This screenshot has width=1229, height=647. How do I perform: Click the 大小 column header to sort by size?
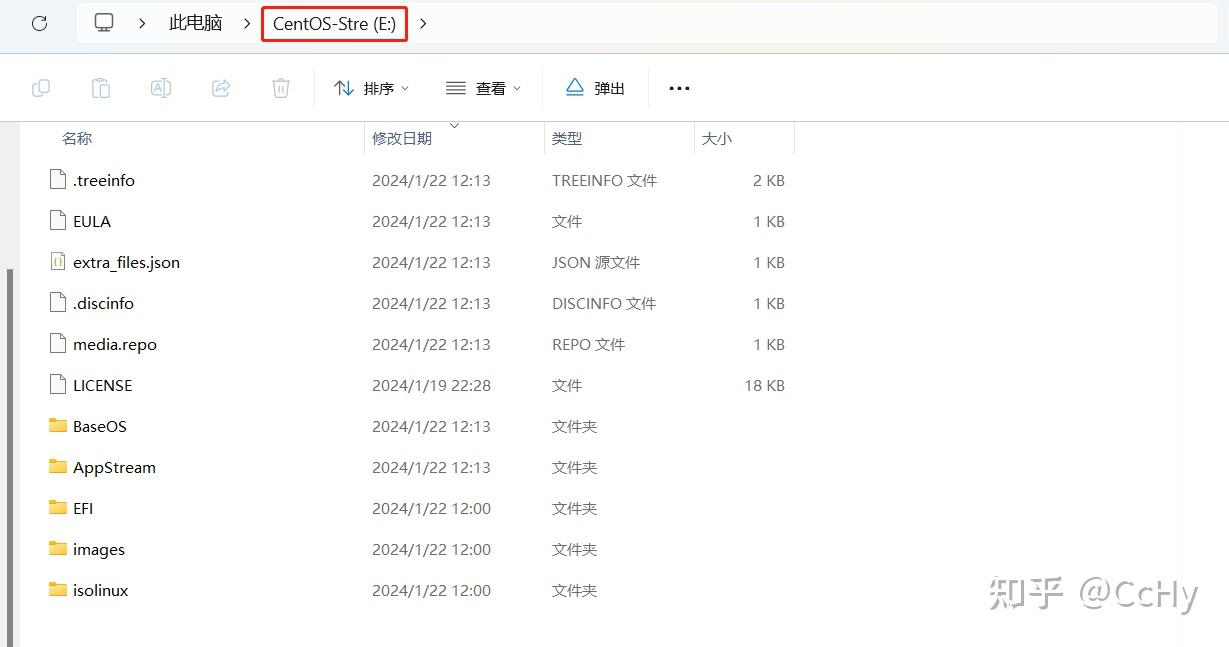pyautogui.click(x=717, y=138)
